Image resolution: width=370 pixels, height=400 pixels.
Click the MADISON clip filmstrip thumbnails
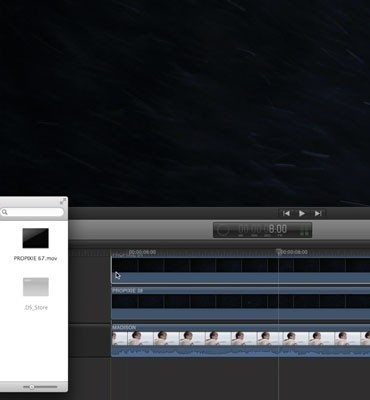click(x=241, y=338)
